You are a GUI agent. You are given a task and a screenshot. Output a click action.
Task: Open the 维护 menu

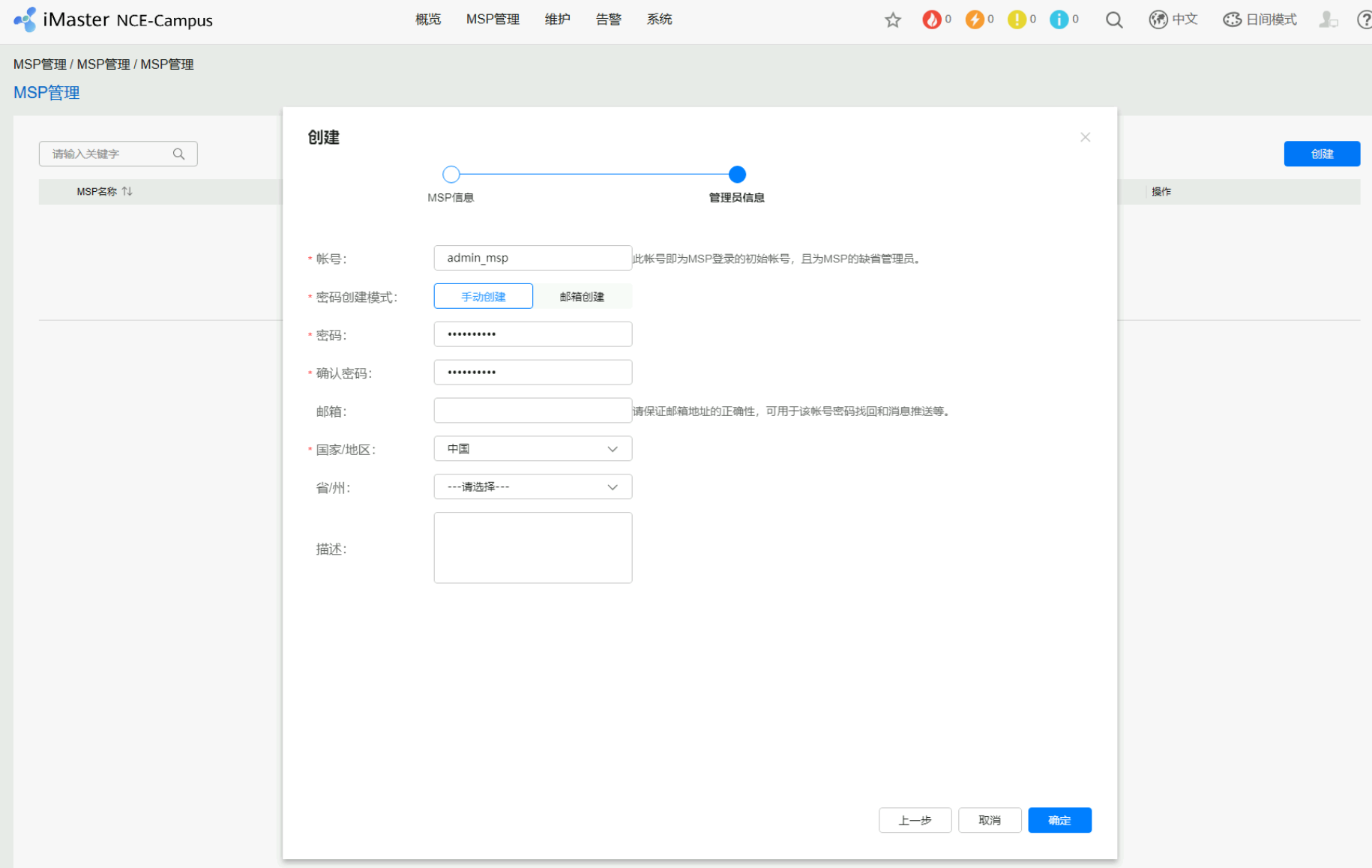point(557,19)
